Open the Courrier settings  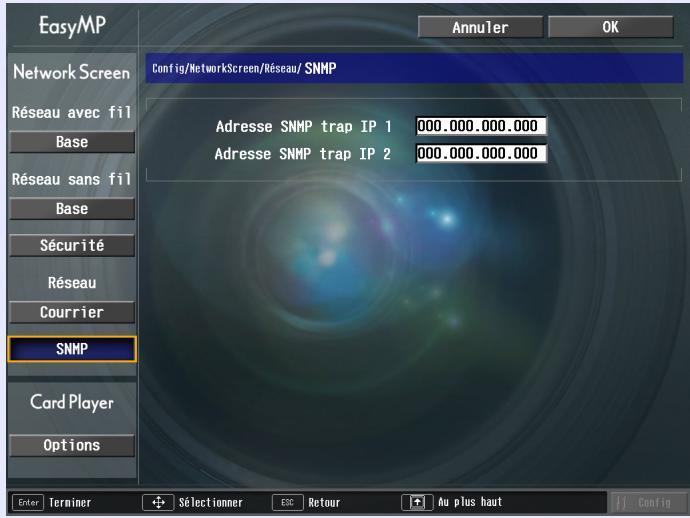(72, 312)
